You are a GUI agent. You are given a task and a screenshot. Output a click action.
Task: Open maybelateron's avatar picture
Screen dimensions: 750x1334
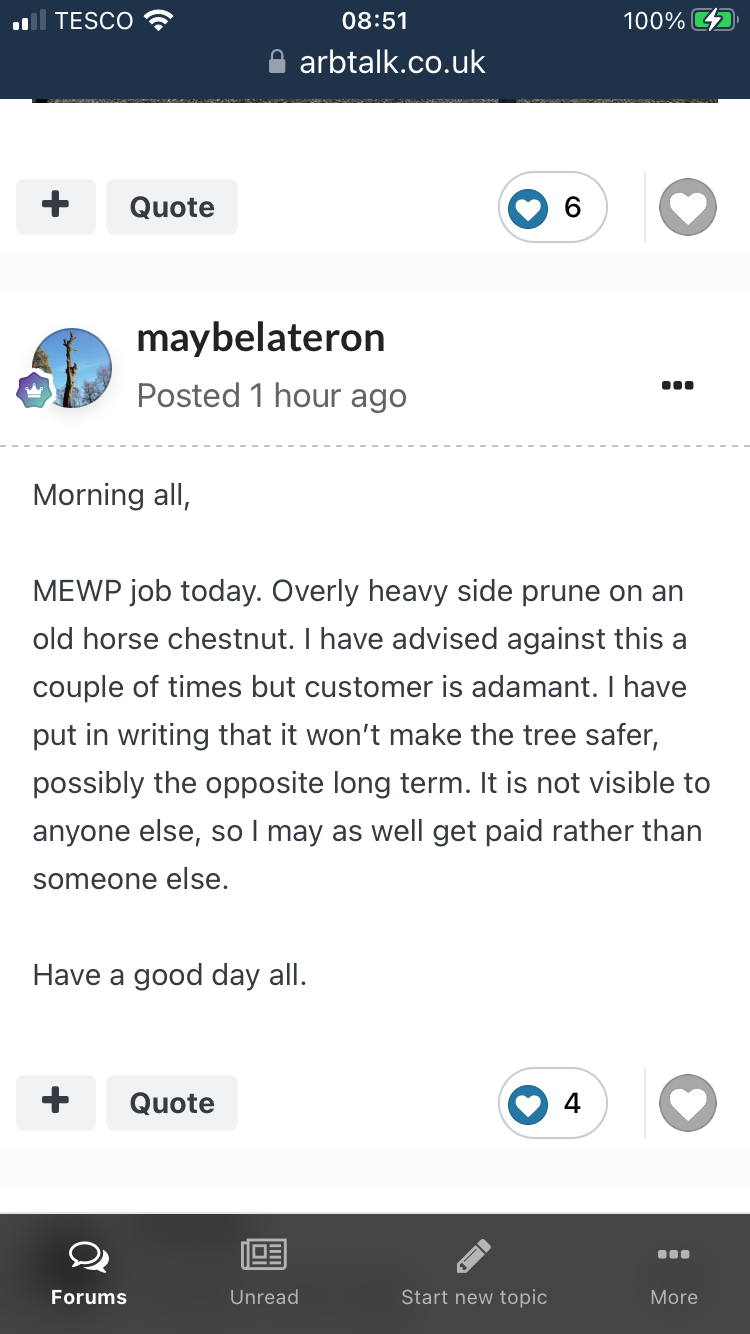coord(71,367)
